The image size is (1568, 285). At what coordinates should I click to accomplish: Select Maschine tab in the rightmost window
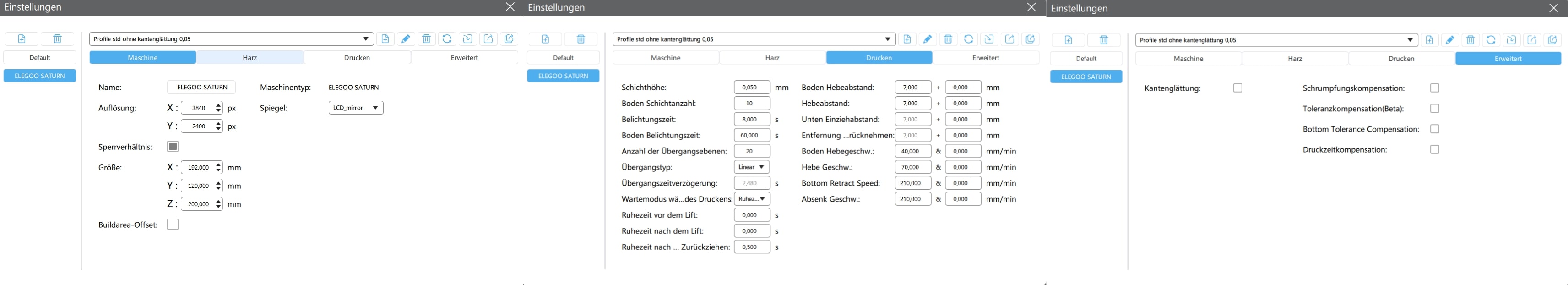coord(1188,59)
